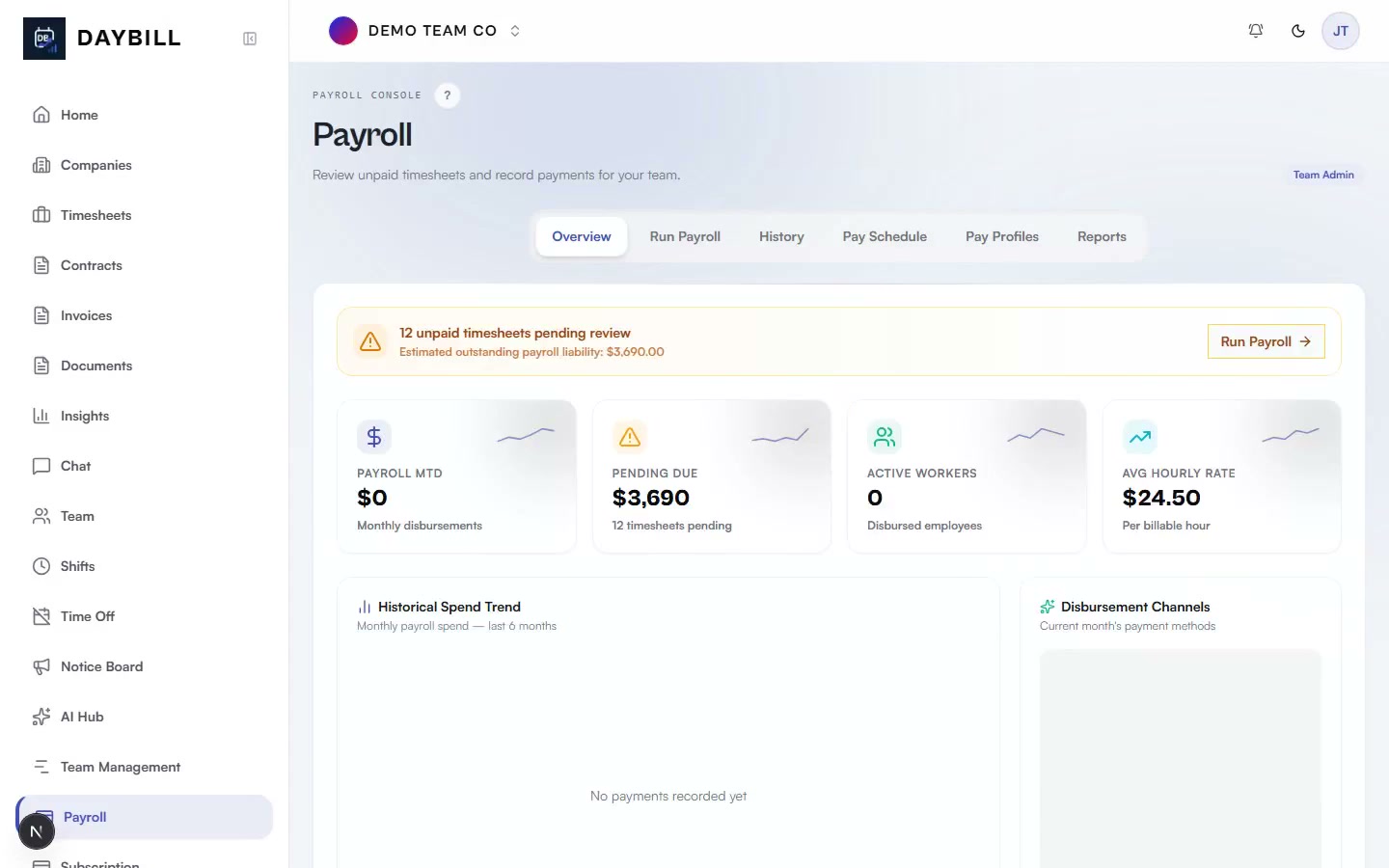Click the Pending Due sparkline
Screen dimensions: 1389x868
point(780,436)
